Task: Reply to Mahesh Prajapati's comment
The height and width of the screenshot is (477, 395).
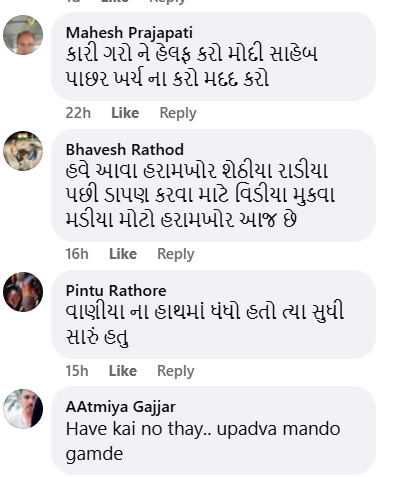Action: click(x=178, y=113)
